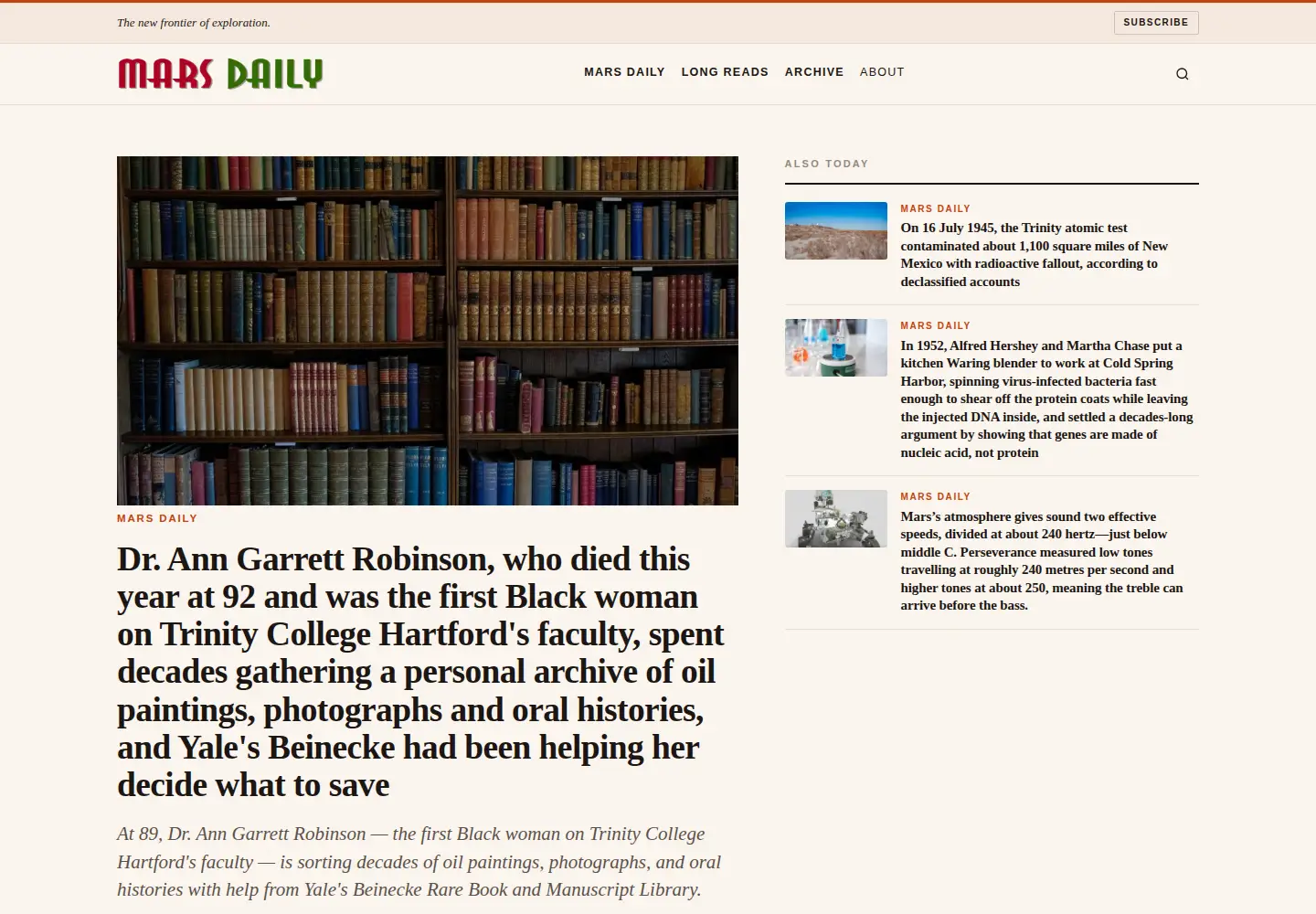Screen dimensions: 1316x914
Task: Open the Trinity desert landscape thumbnail
Action: [836, 230]
